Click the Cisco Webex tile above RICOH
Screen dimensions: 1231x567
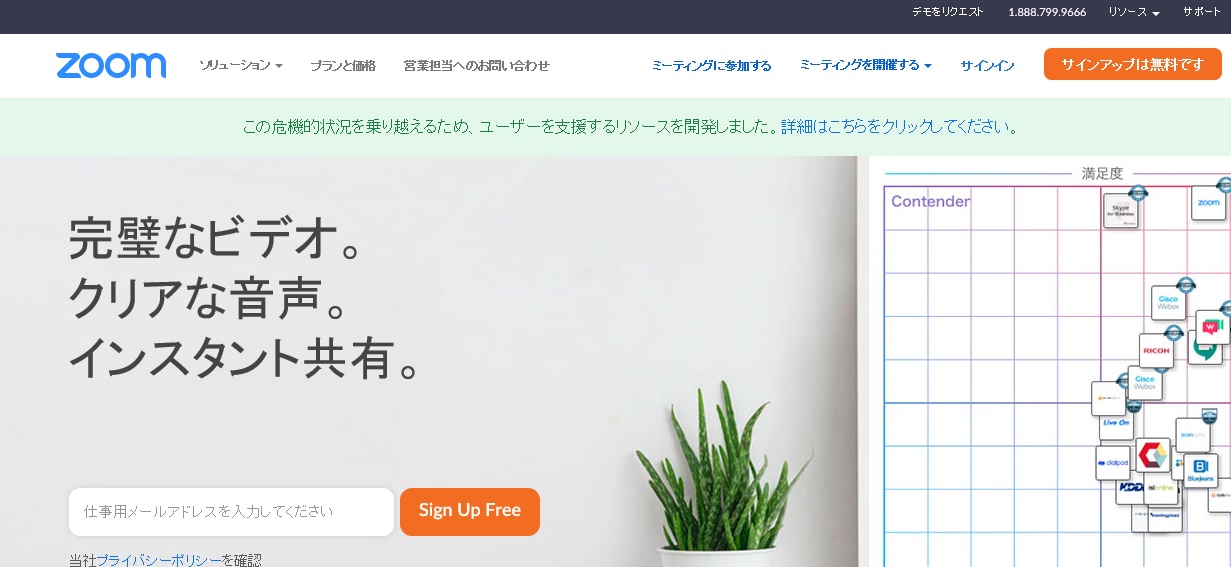point(1168,302)
